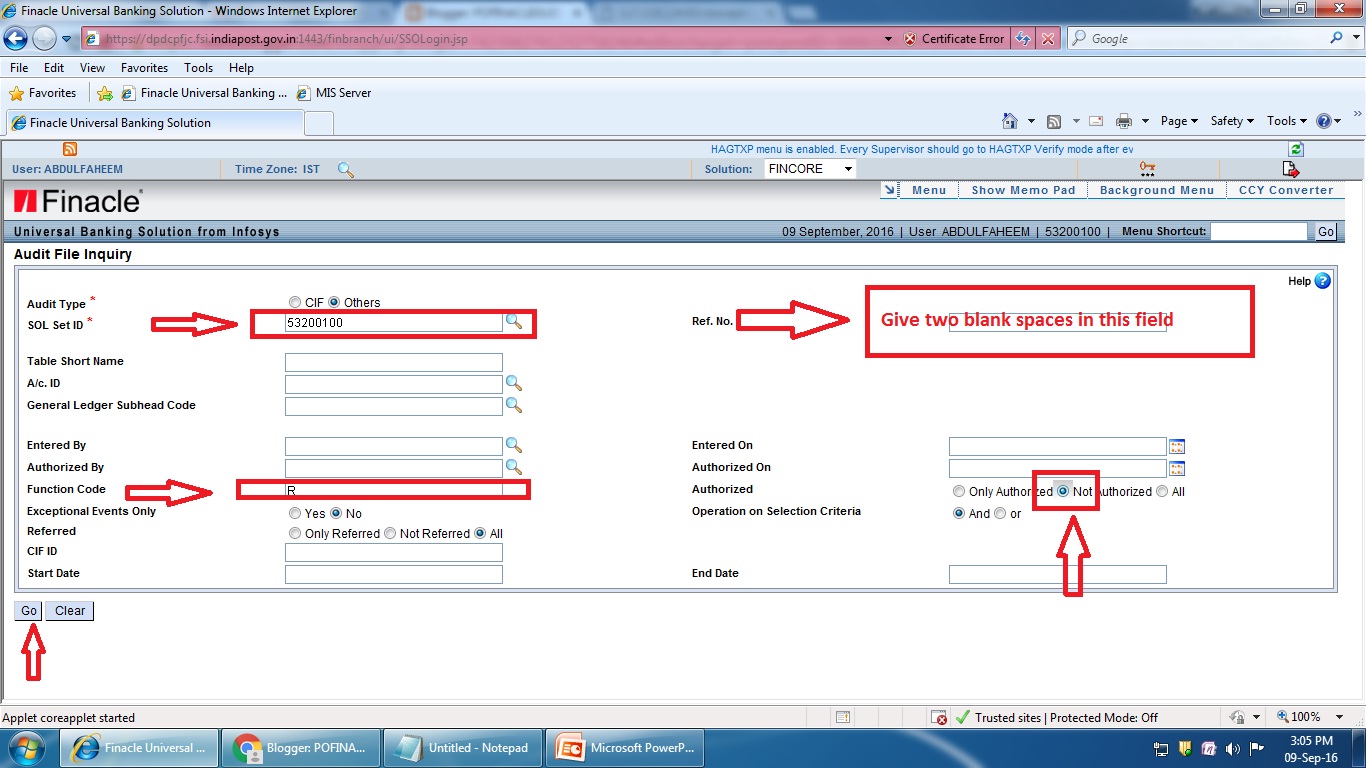The width and height of the screenshot is (1366, 768).
Task: Open the Entered By search lookup
Action: pyautogui.click(x=514, y=445)
